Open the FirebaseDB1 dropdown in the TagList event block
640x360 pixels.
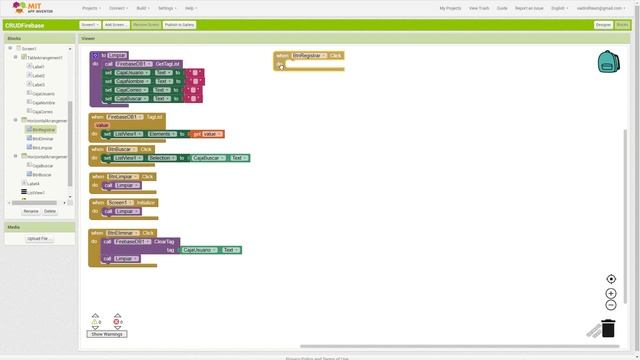point(124,117)
